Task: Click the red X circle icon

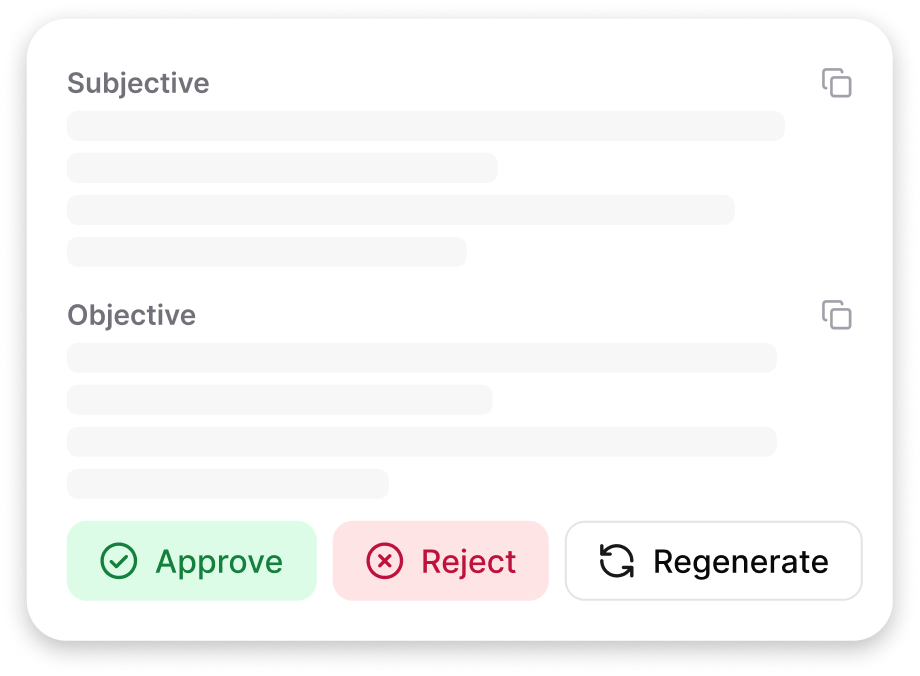Action: 385,561
